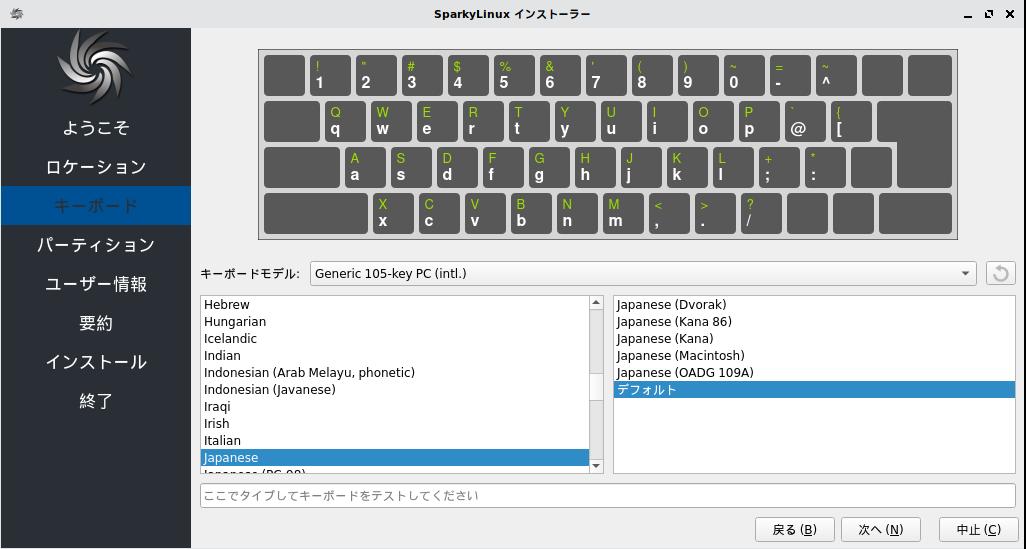Click the colon key on keyboard preview

tap(825, 168)
